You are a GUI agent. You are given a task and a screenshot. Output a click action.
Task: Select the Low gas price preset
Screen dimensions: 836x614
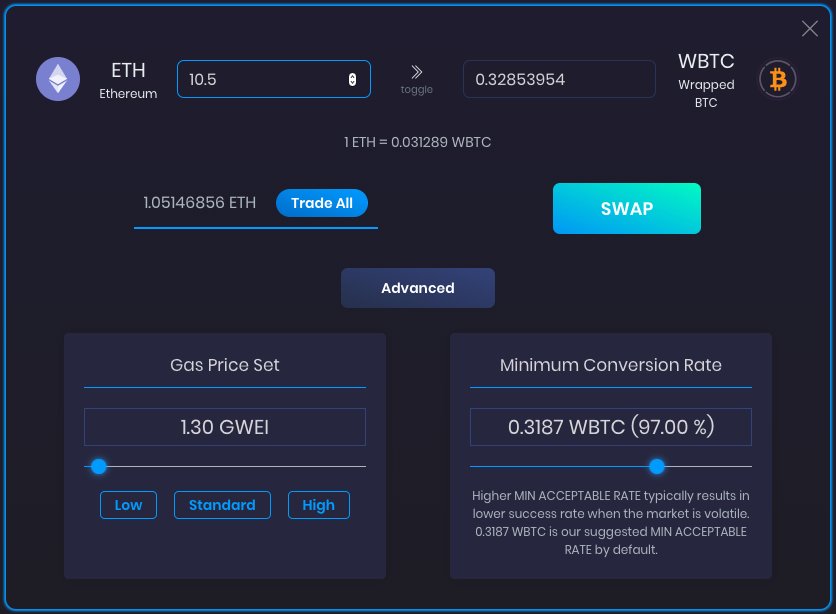[128, 505]
